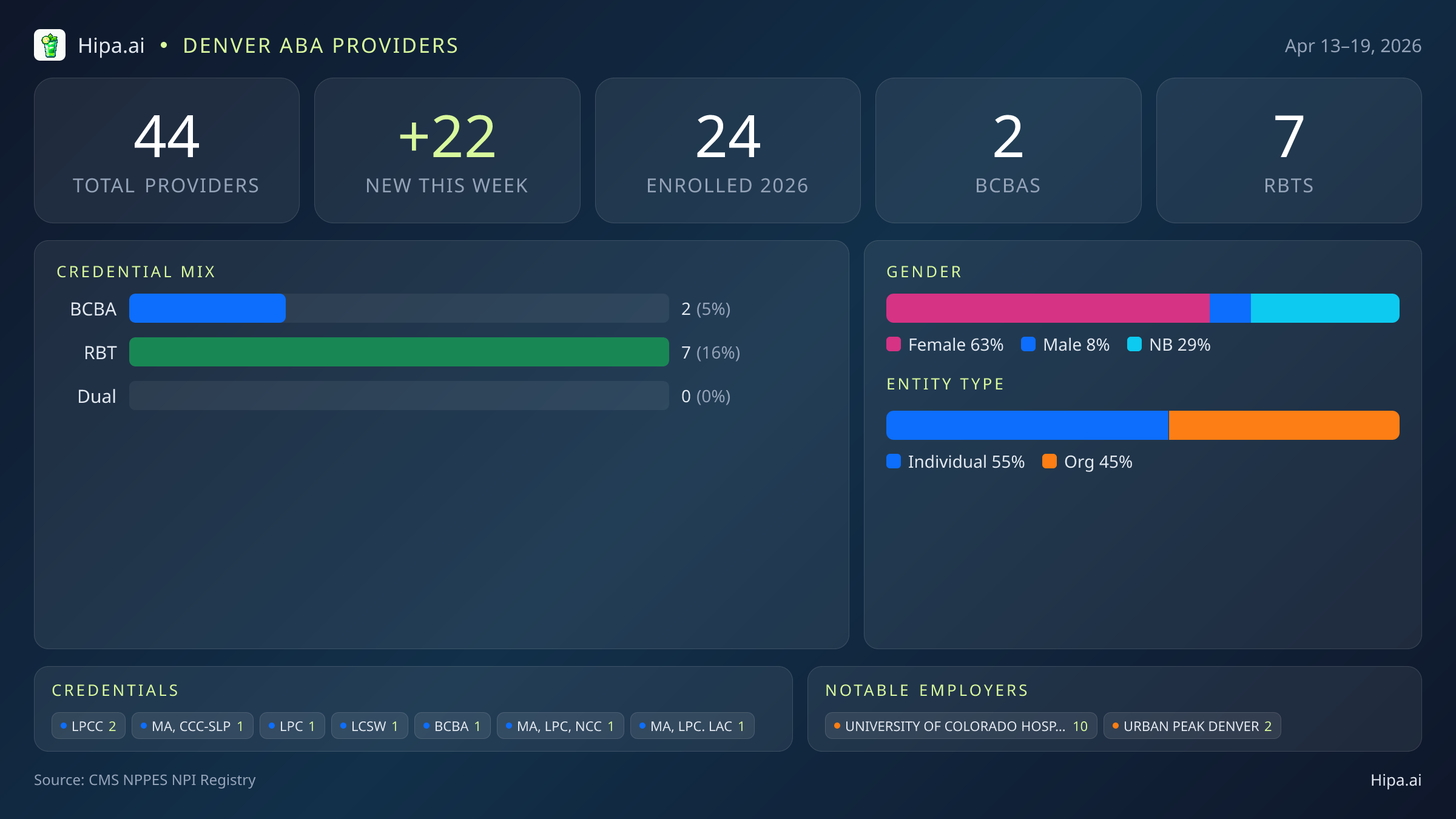Select the MA, CCC-SLP credential chip

point(192,726)
